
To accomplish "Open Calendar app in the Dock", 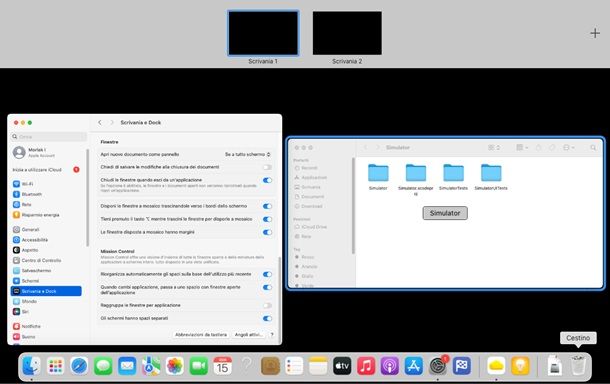I will point(223,366).
